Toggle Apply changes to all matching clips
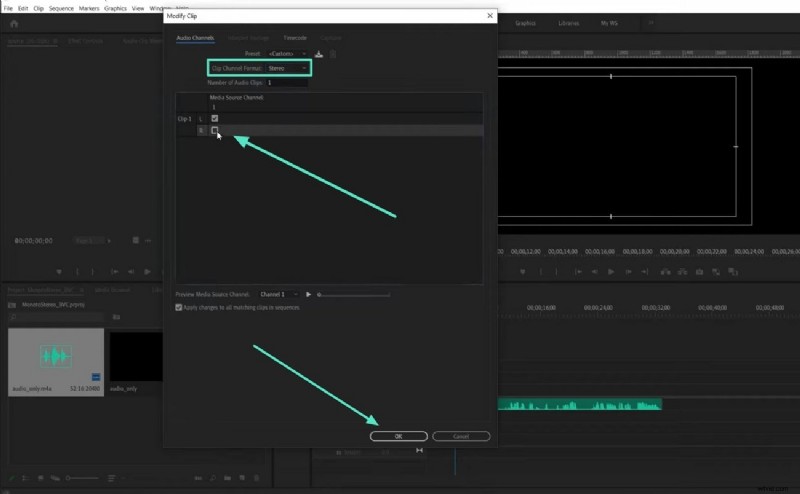The image size is (800, 494). [179, 307]
